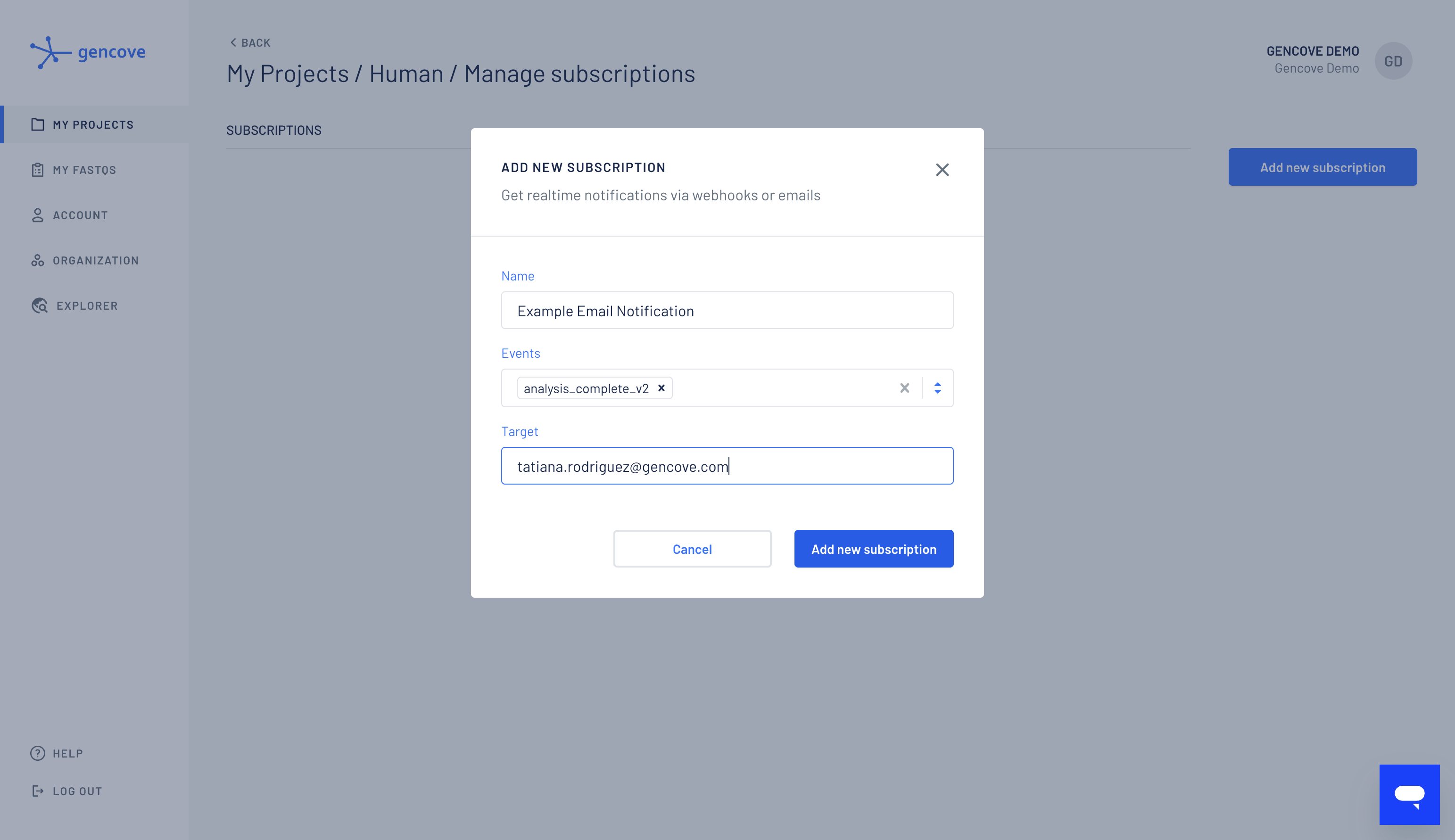The height and width of the screenshot is (840, 1455).
Task: Click the page's Add new subscription button
Action: [1323, 167]
